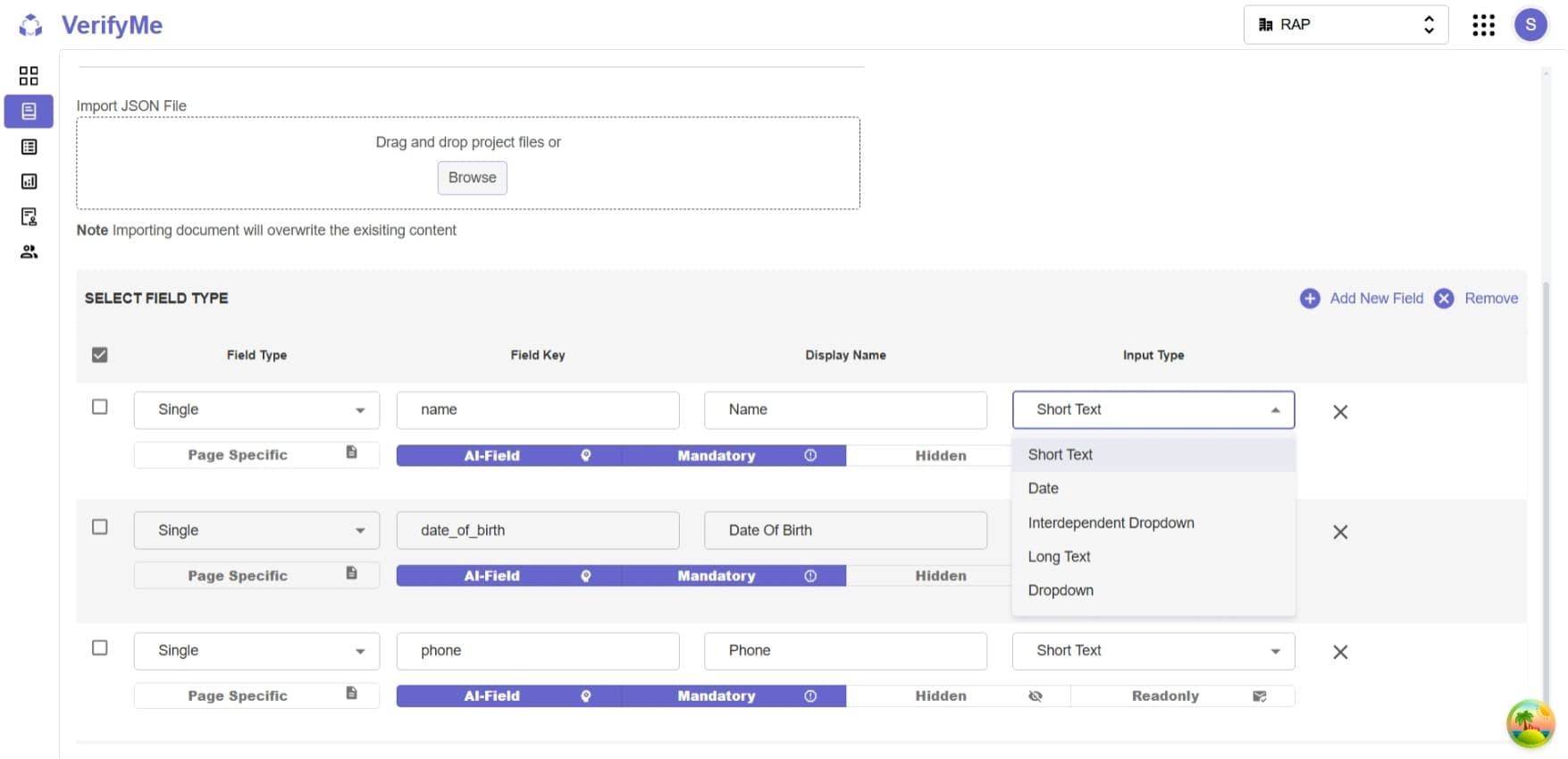
Task: Click the floating palm tree widget icon
Action: pyautogui.click(x=1530, y=723)
